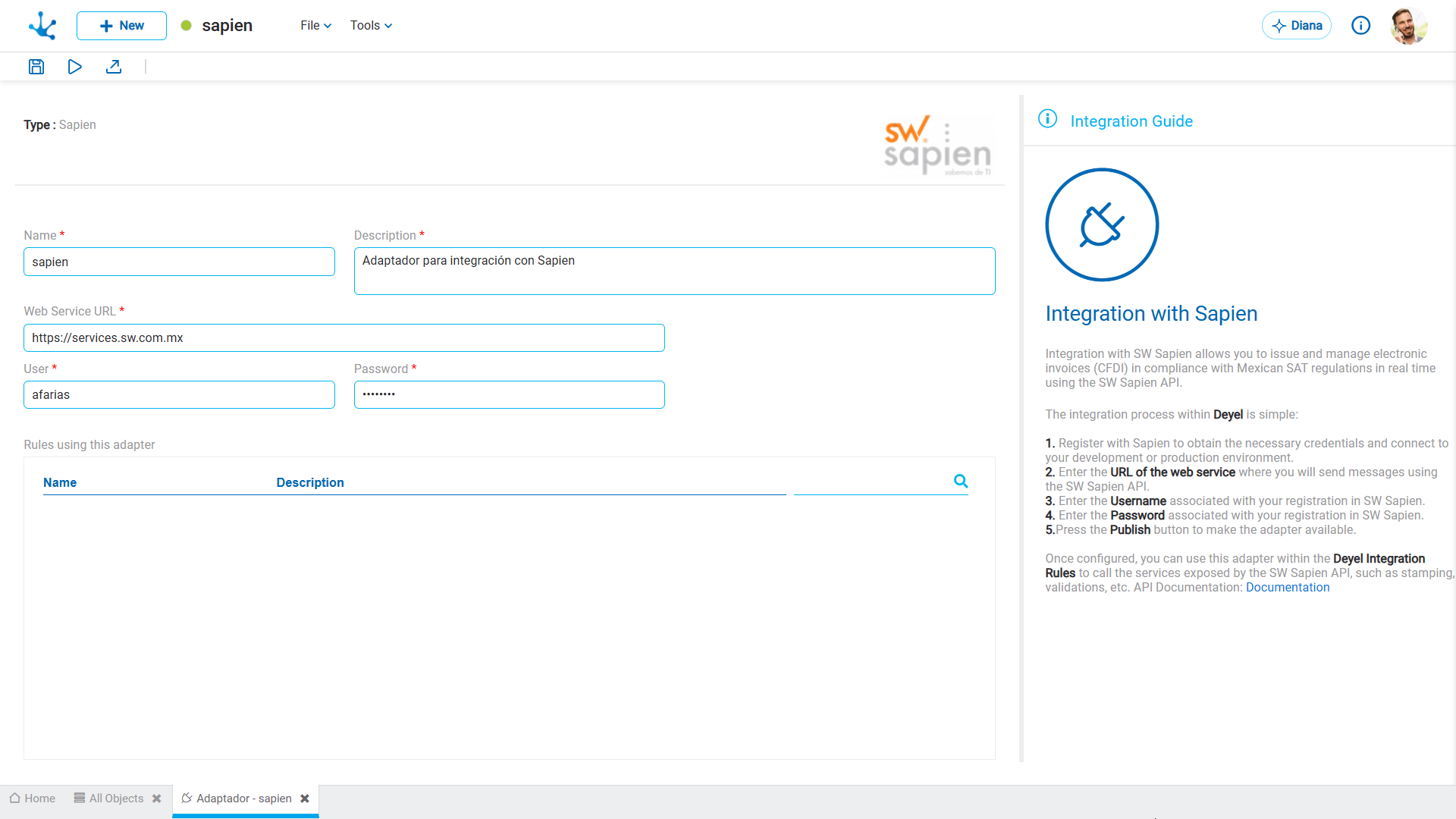Click the Deyel logo icon
1456x819 pixels.
[42, 26]
